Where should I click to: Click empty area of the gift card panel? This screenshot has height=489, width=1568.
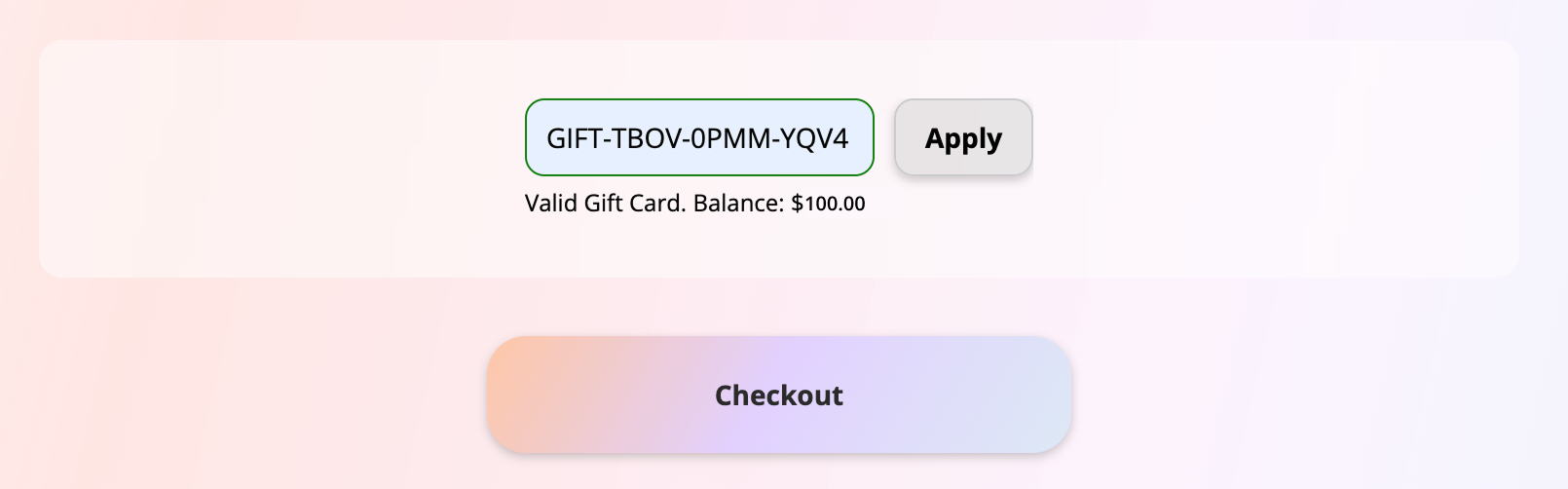(1266, 156)
